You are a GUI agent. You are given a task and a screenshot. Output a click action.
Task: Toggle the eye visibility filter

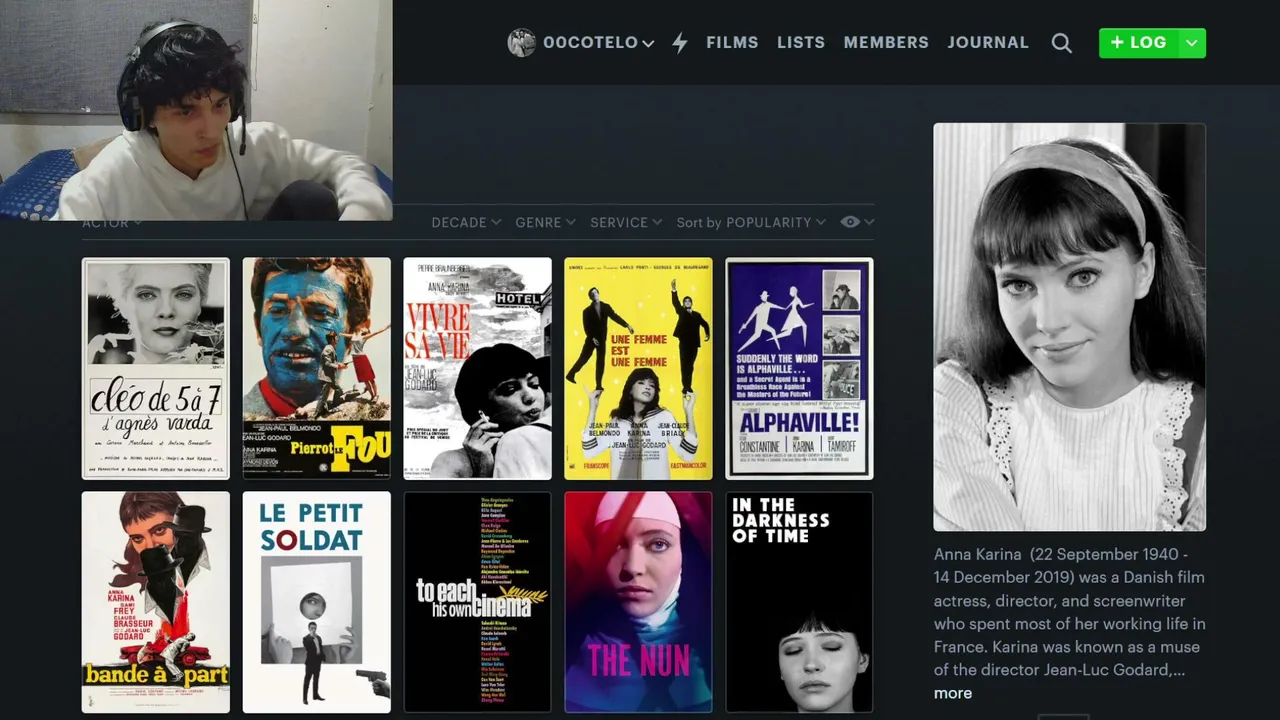pyautogui.click(x=850, y=222)
